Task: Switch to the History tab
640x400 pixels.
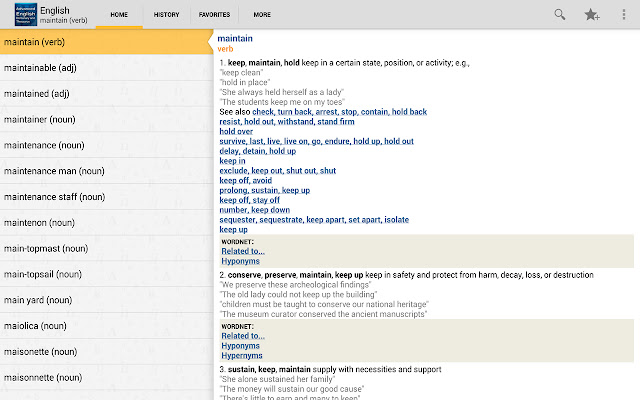Action: tap(166, 15)
